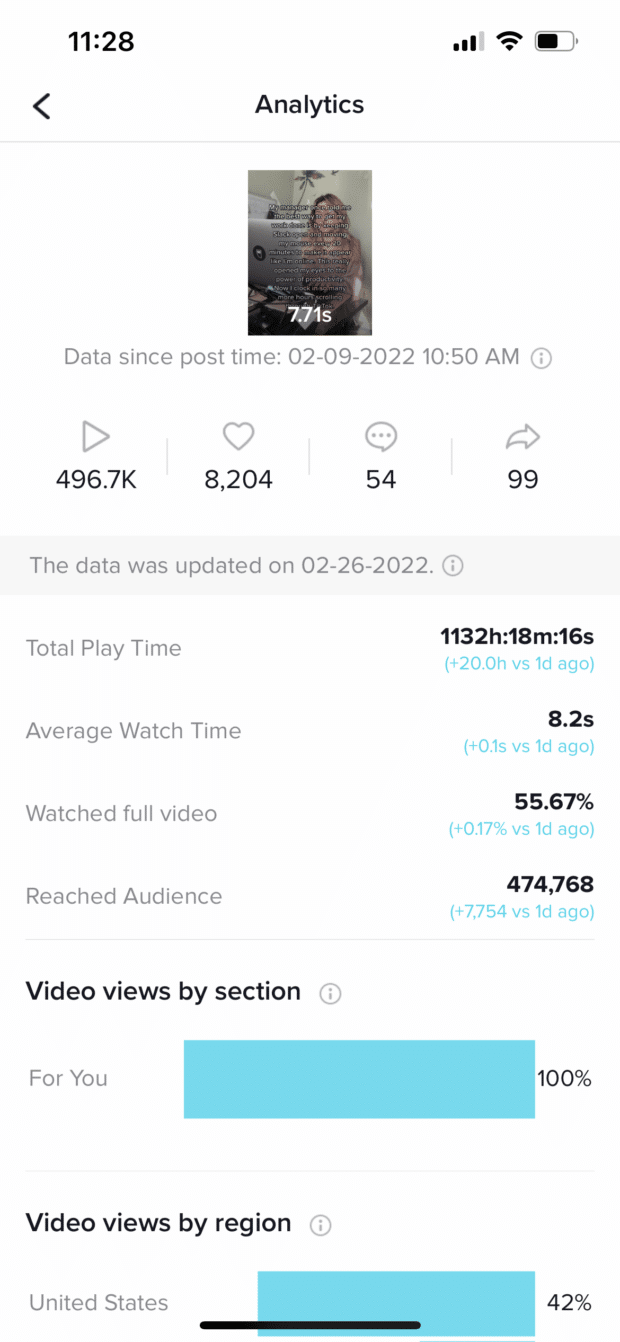Image resolution: width=620 pixels, height=1342 pixels.
Task: Tap the heart likes icon
Action: coord(238,436)
